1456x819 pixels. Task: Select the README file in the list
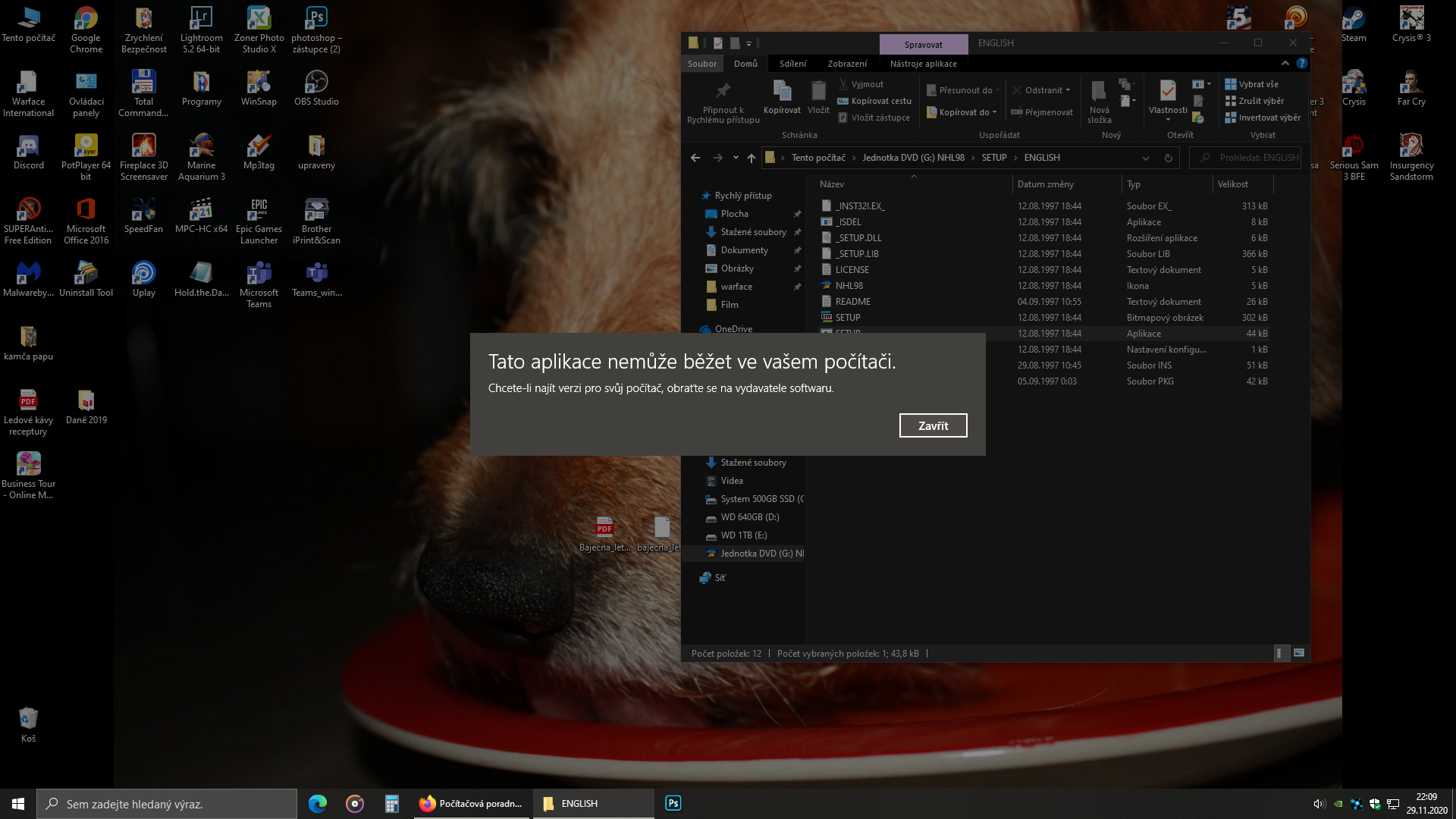pos(852,302)
